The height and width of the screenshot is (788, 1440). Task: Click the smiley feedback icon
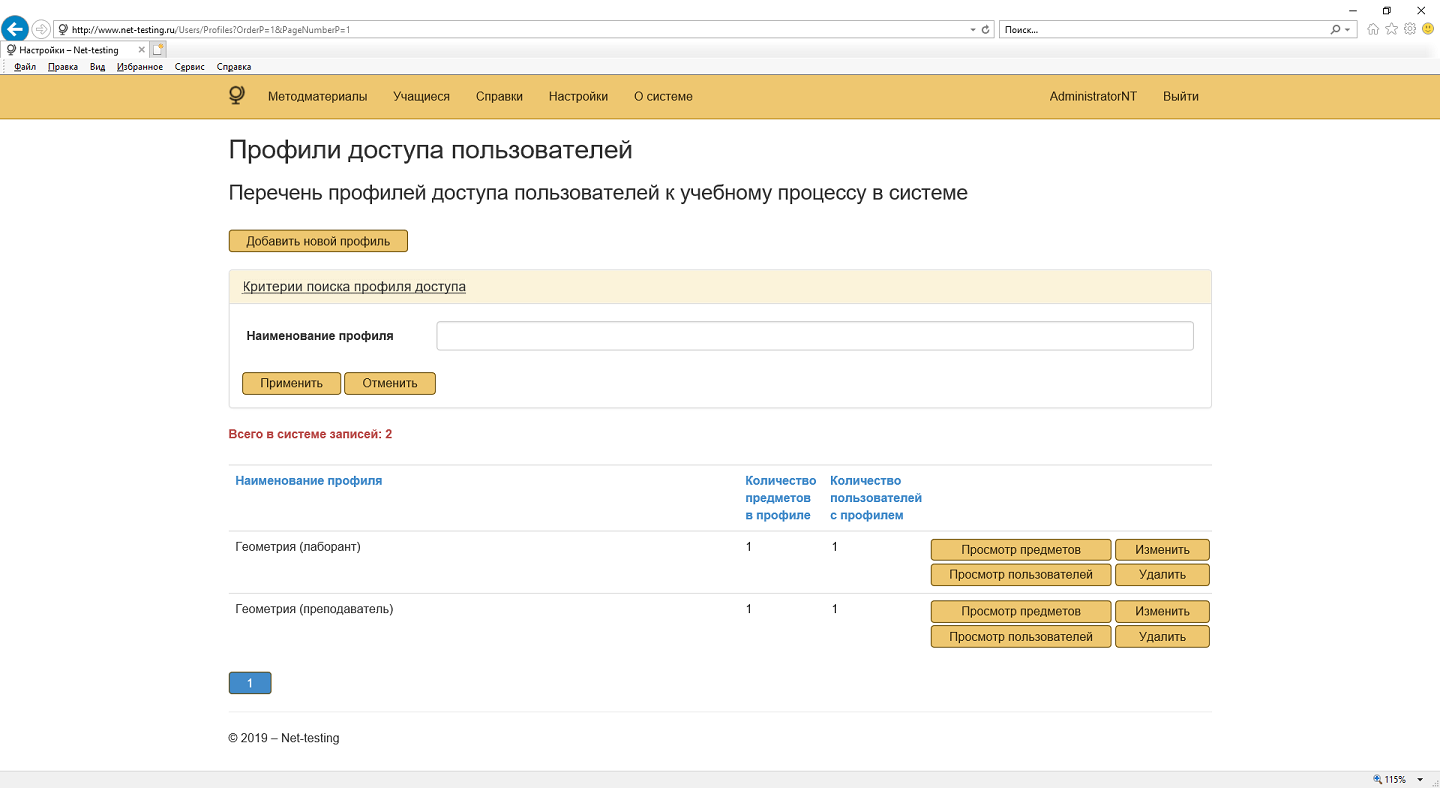(x=1427, y=29)
